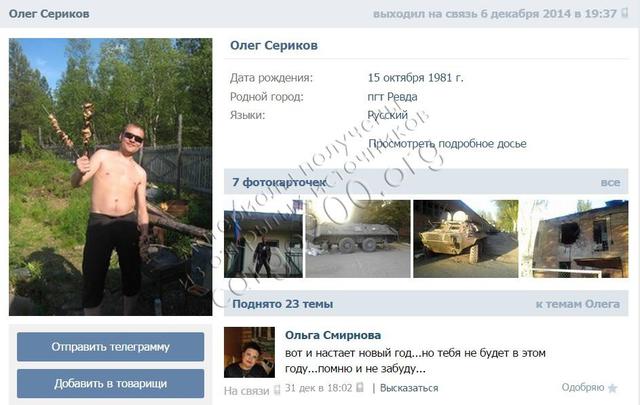Click Высказаться to reply to post
Image resolution: width=640 pixels, height=405 pixels.
tap(409, 388)
